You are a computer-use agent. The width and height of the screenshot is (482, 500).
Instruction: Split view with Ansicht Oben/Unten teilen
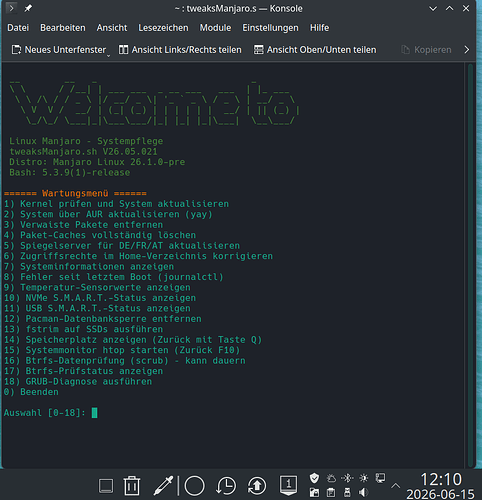click(x=315, y=50)
